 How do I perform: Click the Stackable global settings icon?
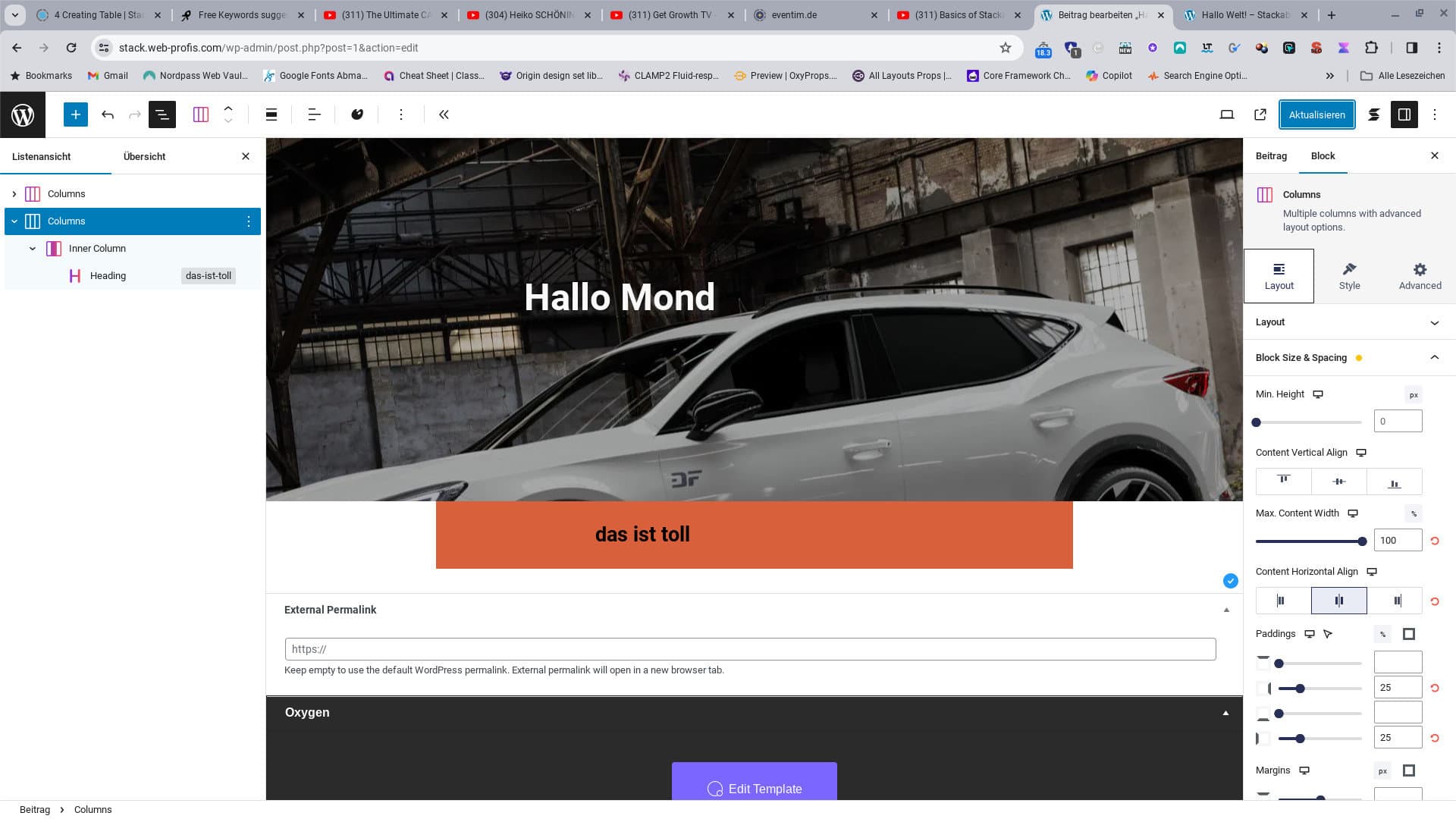(1373, 115)
